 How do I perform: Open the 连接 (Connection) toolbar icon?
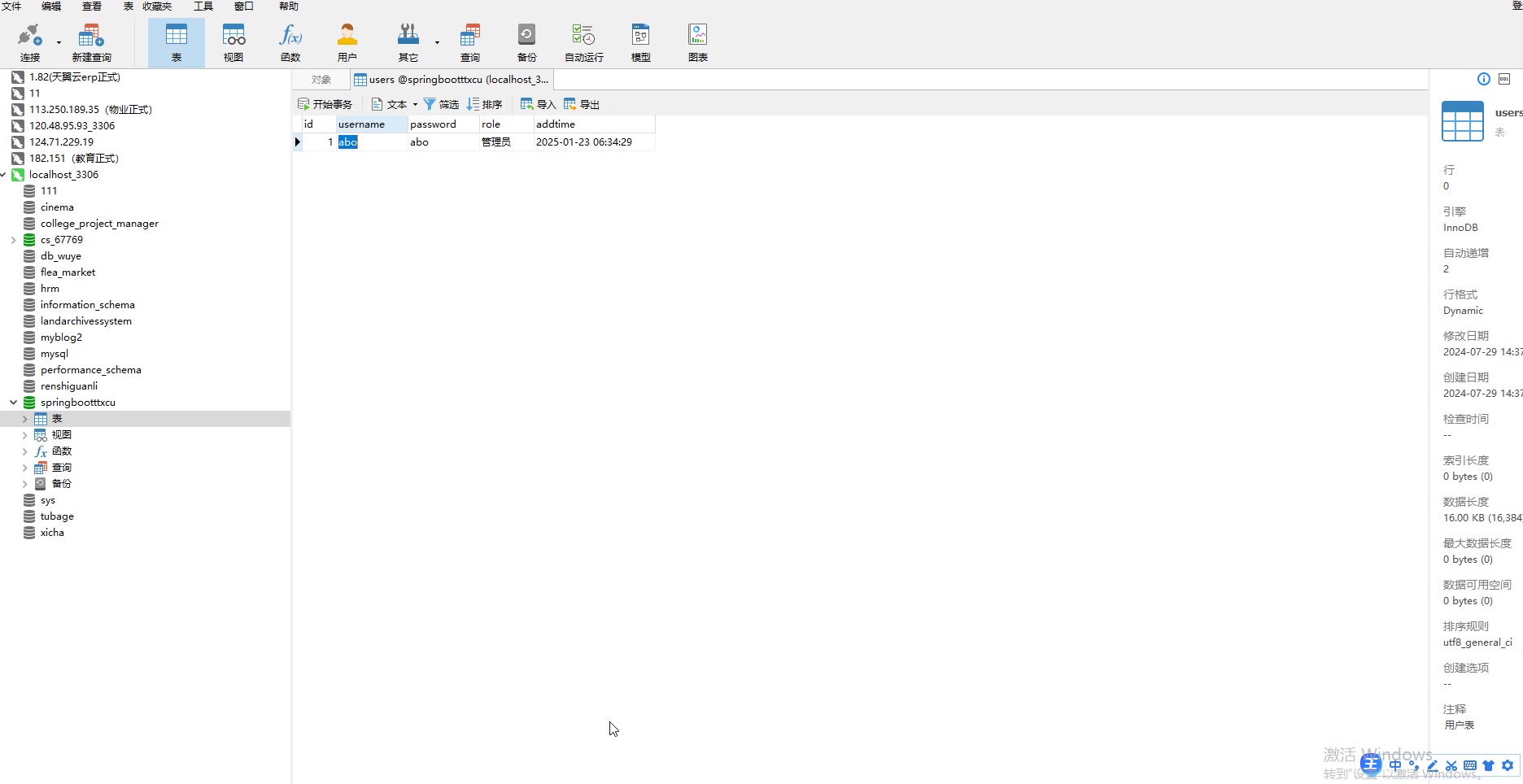30,42
